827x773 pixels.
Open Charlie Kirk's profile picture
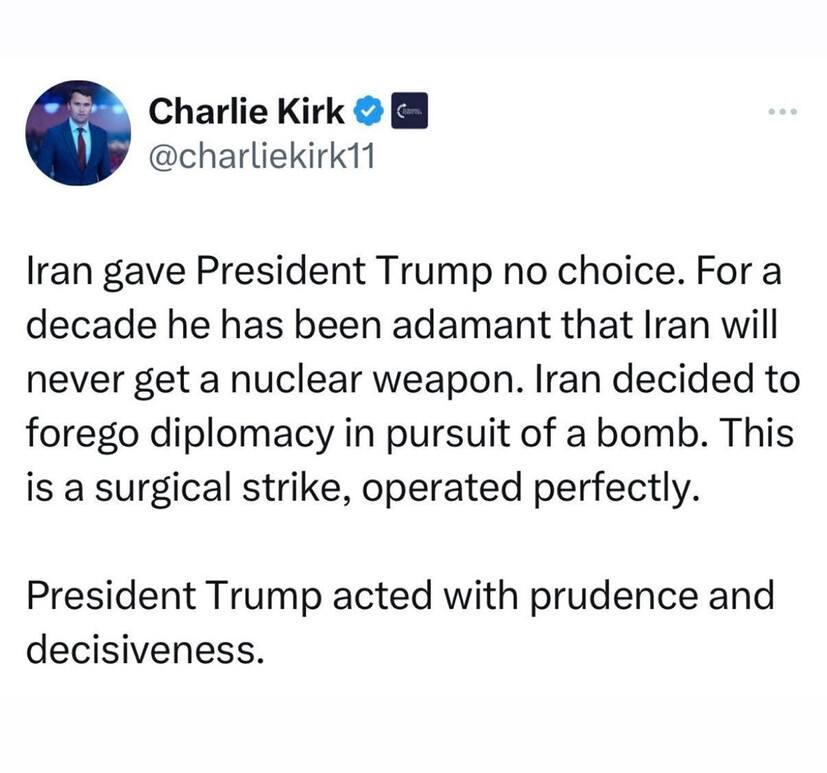click(x=78, y=133)
